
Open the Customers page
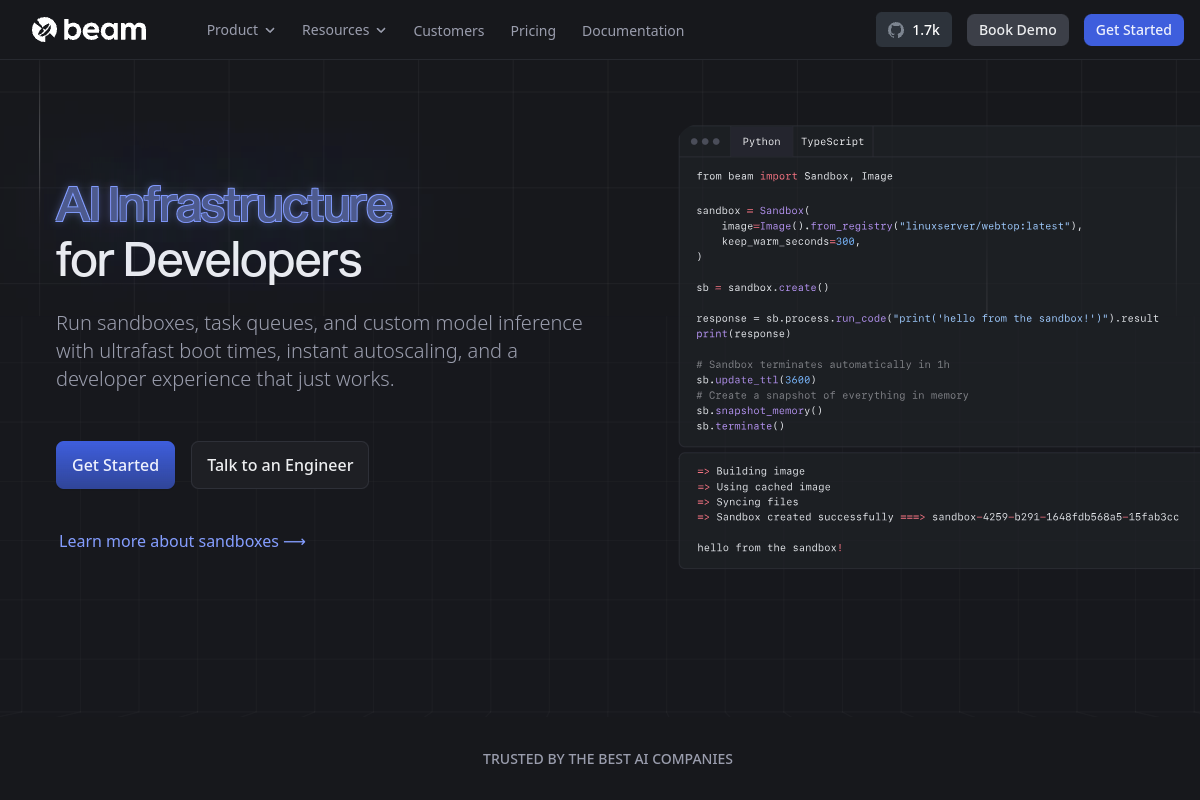click(449, 31)
